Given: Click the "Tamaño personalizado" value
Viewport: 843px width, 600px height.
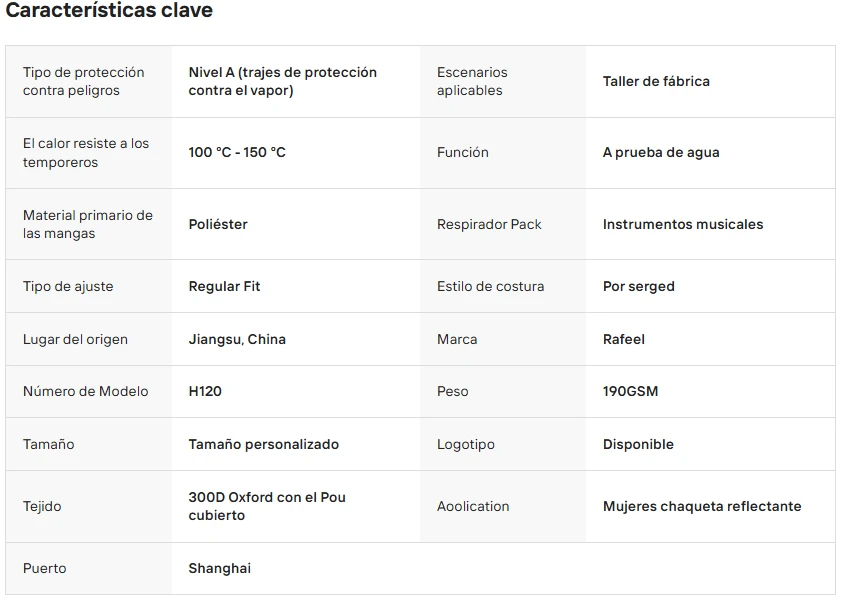Looking at the screenshot, I should click(264, 444).
